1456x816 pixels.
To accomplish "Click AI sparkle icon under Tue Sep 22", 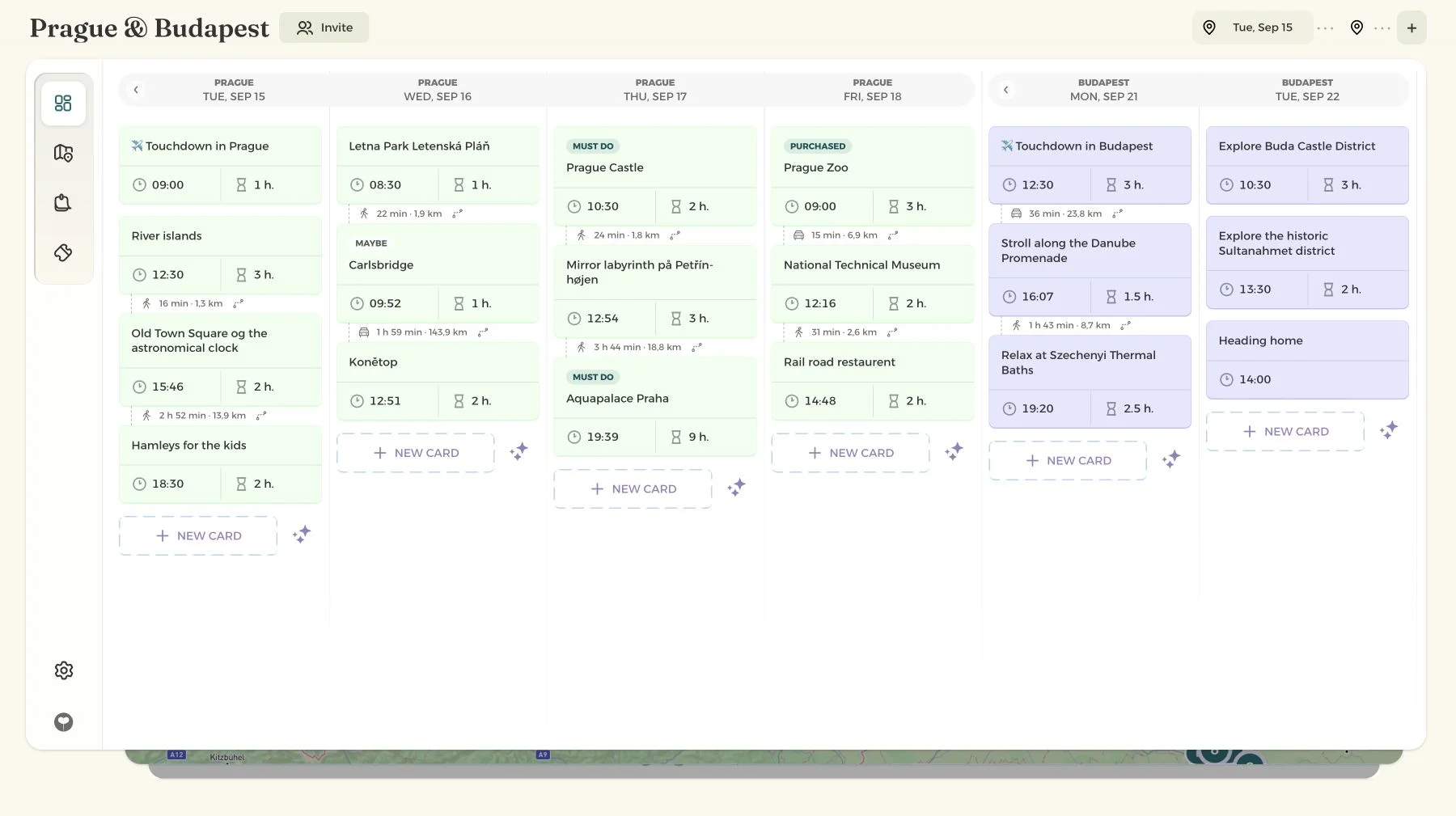I will (1389, 429).
